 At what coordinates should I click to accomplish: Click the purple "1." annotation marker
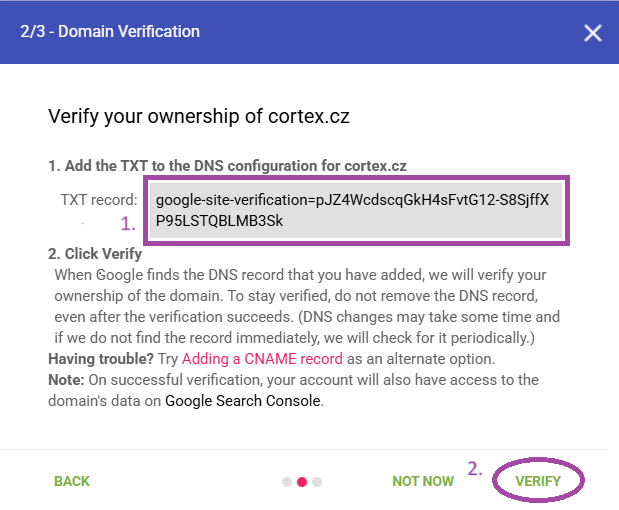128,222
